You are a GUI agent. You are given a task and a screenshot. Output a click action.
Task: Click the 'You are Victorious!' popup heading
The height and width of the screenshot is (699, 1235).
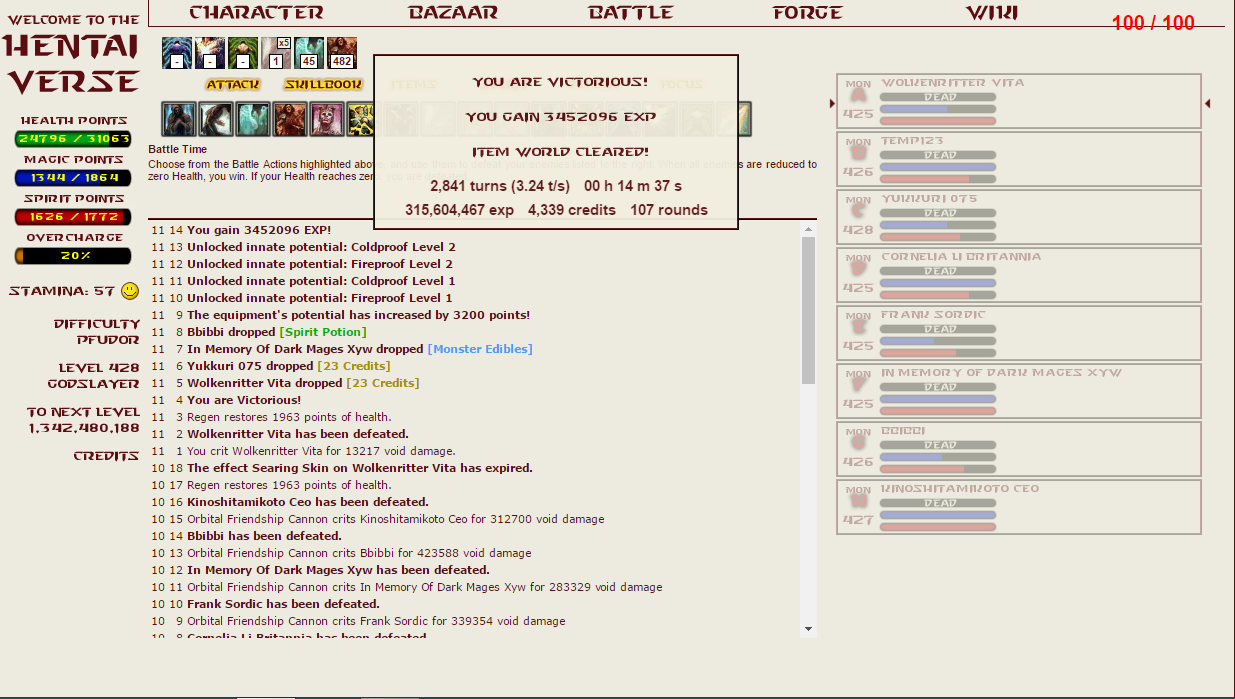point(560,82)
